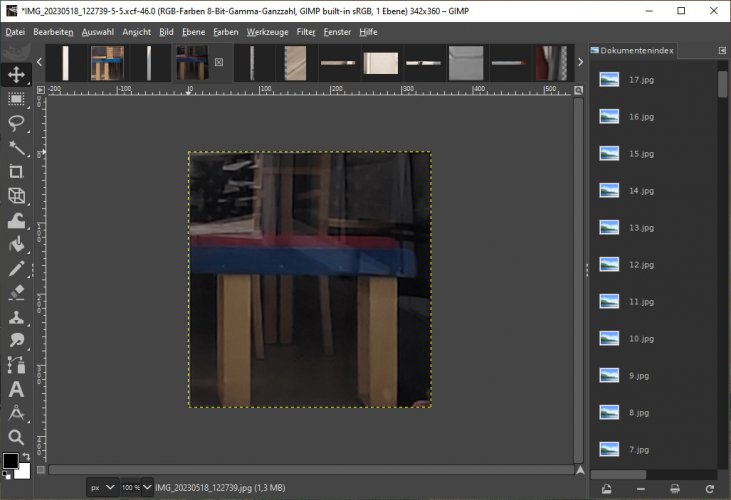Open the selected entry in Document History
731x500 pixels.
pyautogui.click(x=607, y=489)
